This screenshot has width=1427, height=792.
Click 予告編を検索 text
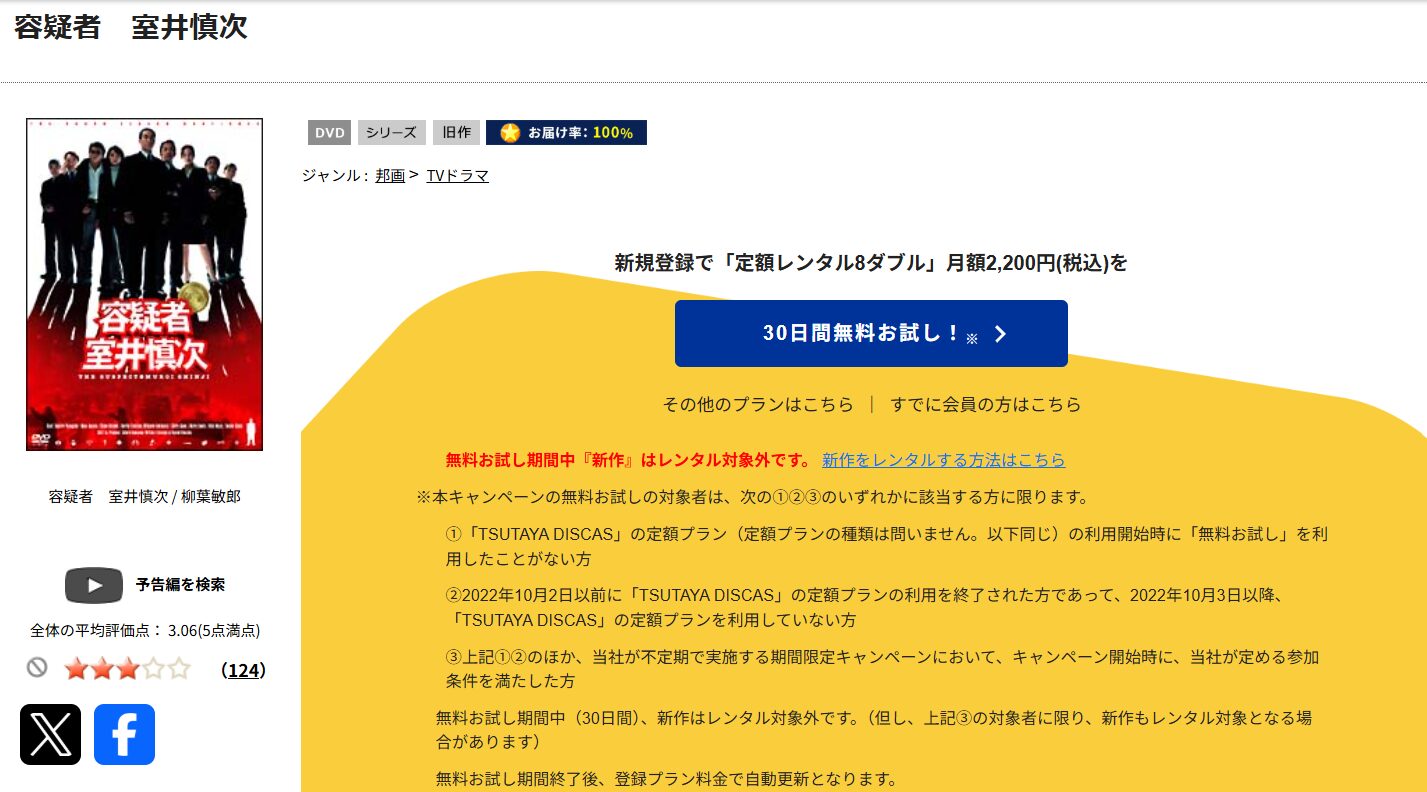click(180, 585)
